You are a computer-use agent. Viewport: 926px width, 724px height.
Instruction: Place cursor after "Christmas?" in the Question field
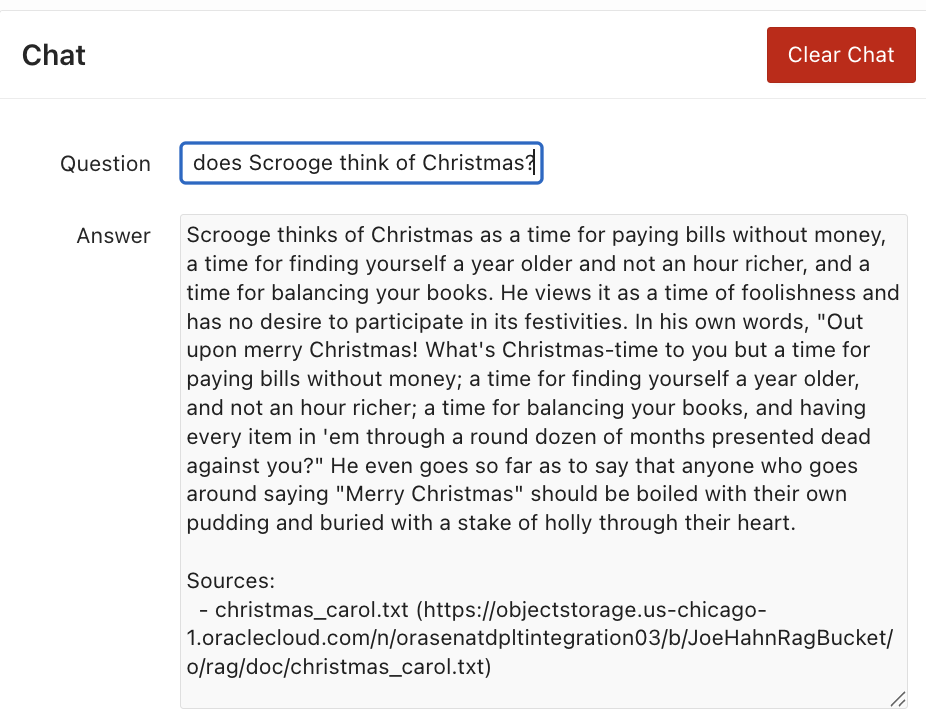click(536, 163)
